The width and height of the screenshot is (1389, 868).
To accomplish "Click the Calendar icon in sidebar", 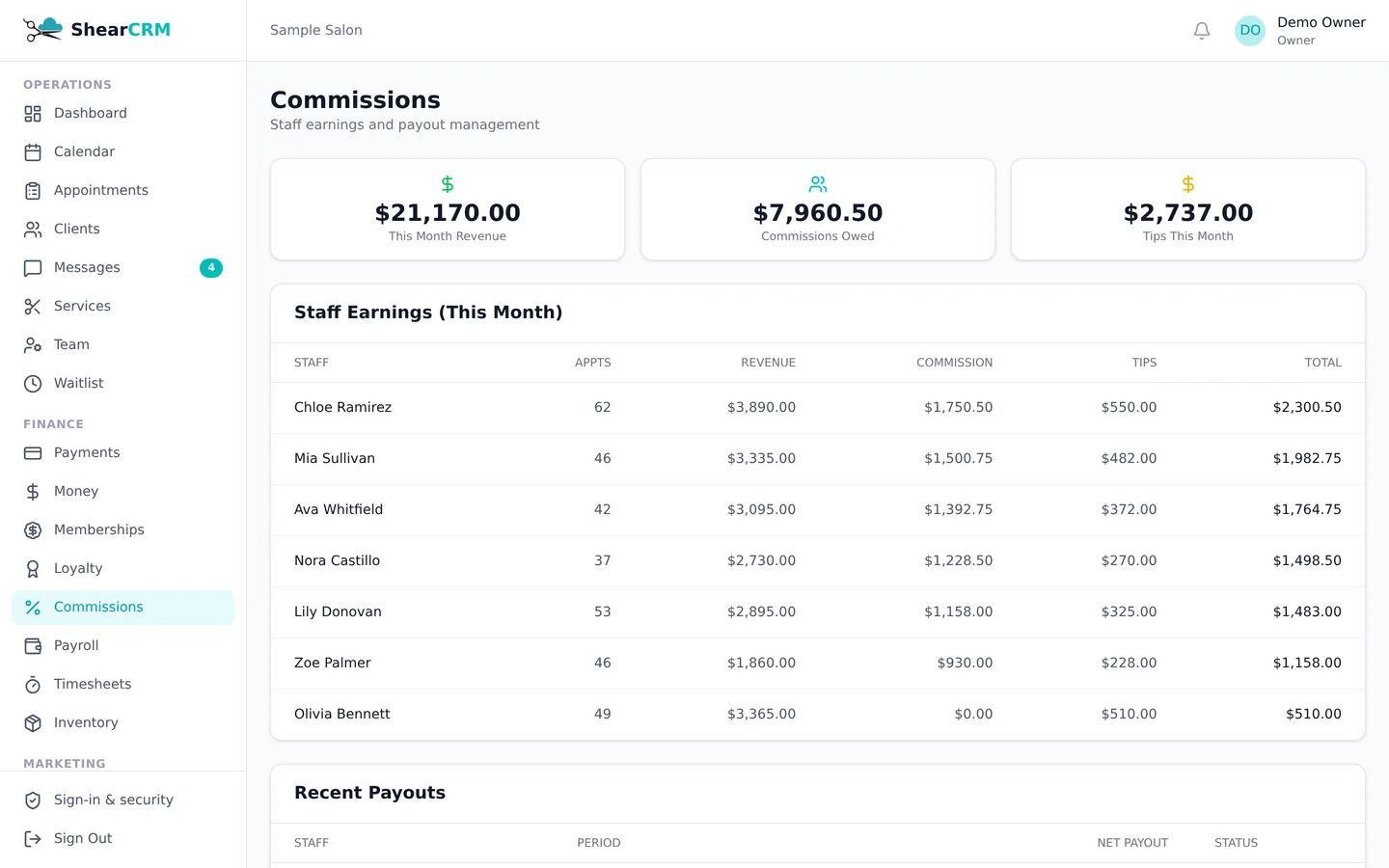I will pos(33,152).
